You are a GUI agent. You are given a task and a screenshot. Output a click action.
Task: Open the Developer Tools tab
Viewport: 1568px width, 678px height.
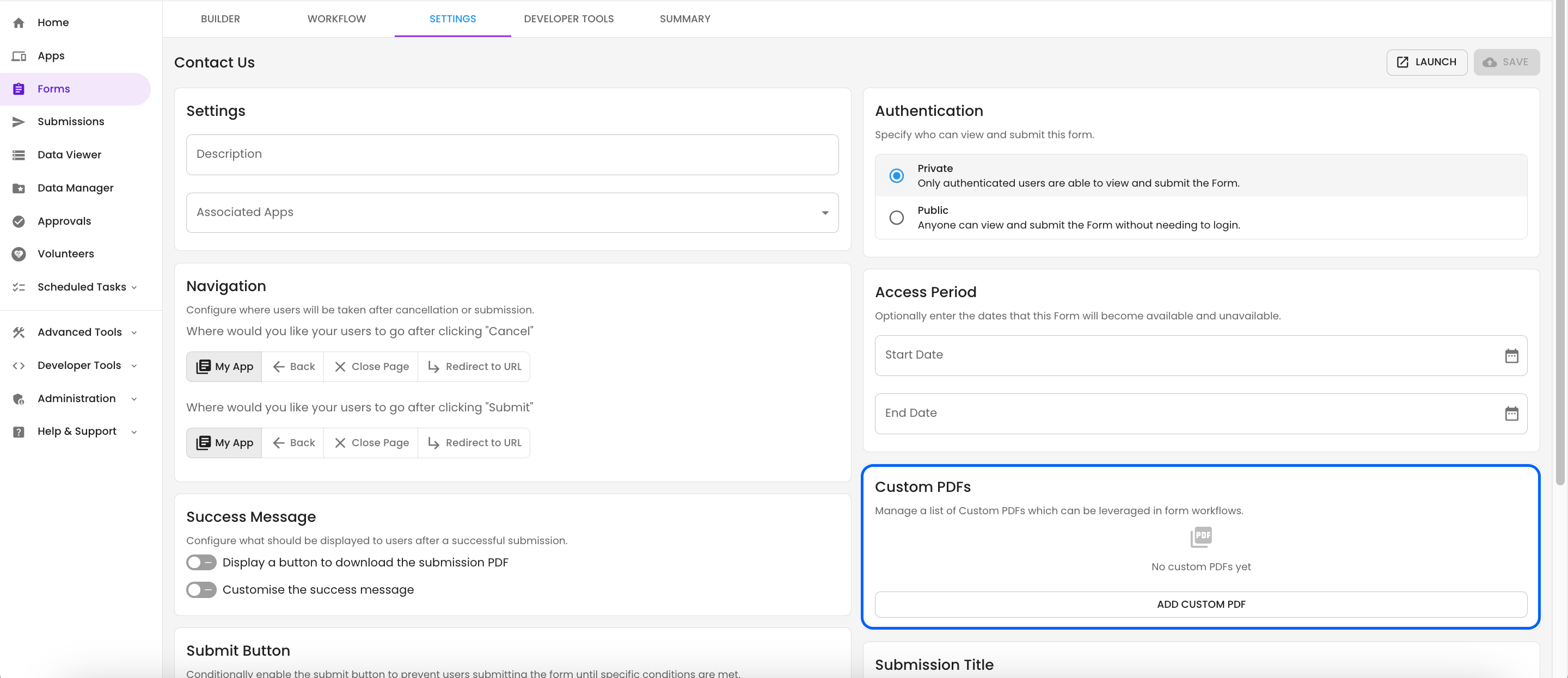click(568, 19)
